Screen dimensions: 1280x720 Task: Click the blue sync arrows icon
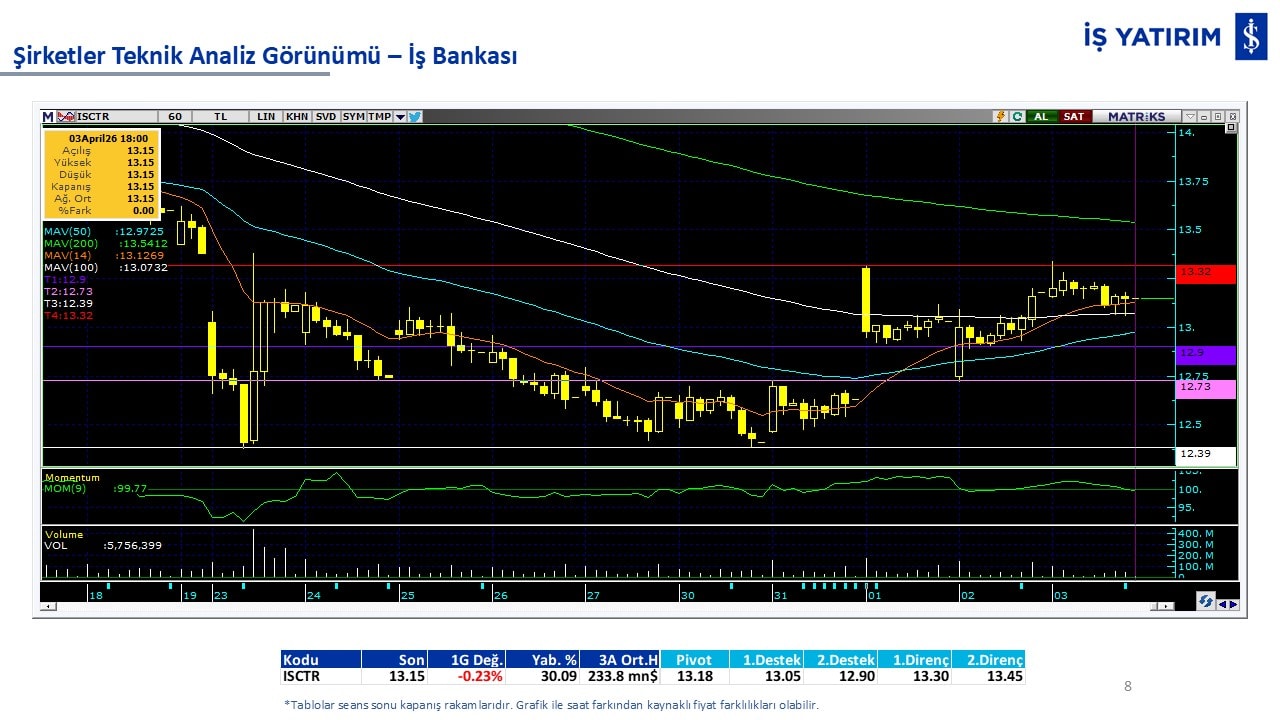(1206, 601)
